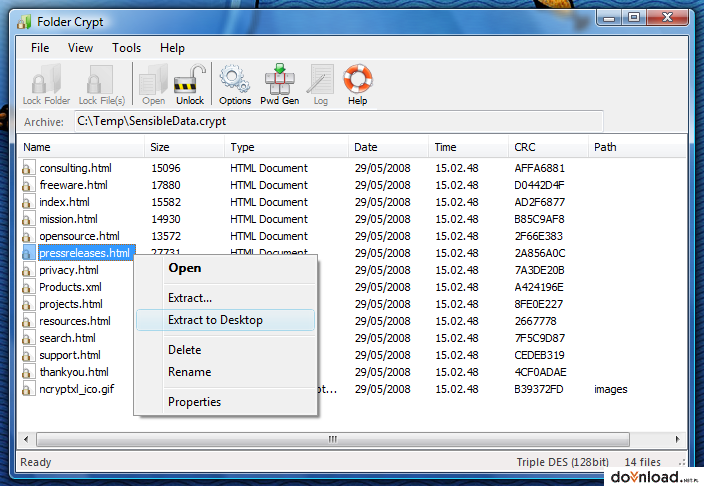Viewport: 704px width, 486px height.
Task: Click the CRC value B39372FD
Action: pos(539,389)
